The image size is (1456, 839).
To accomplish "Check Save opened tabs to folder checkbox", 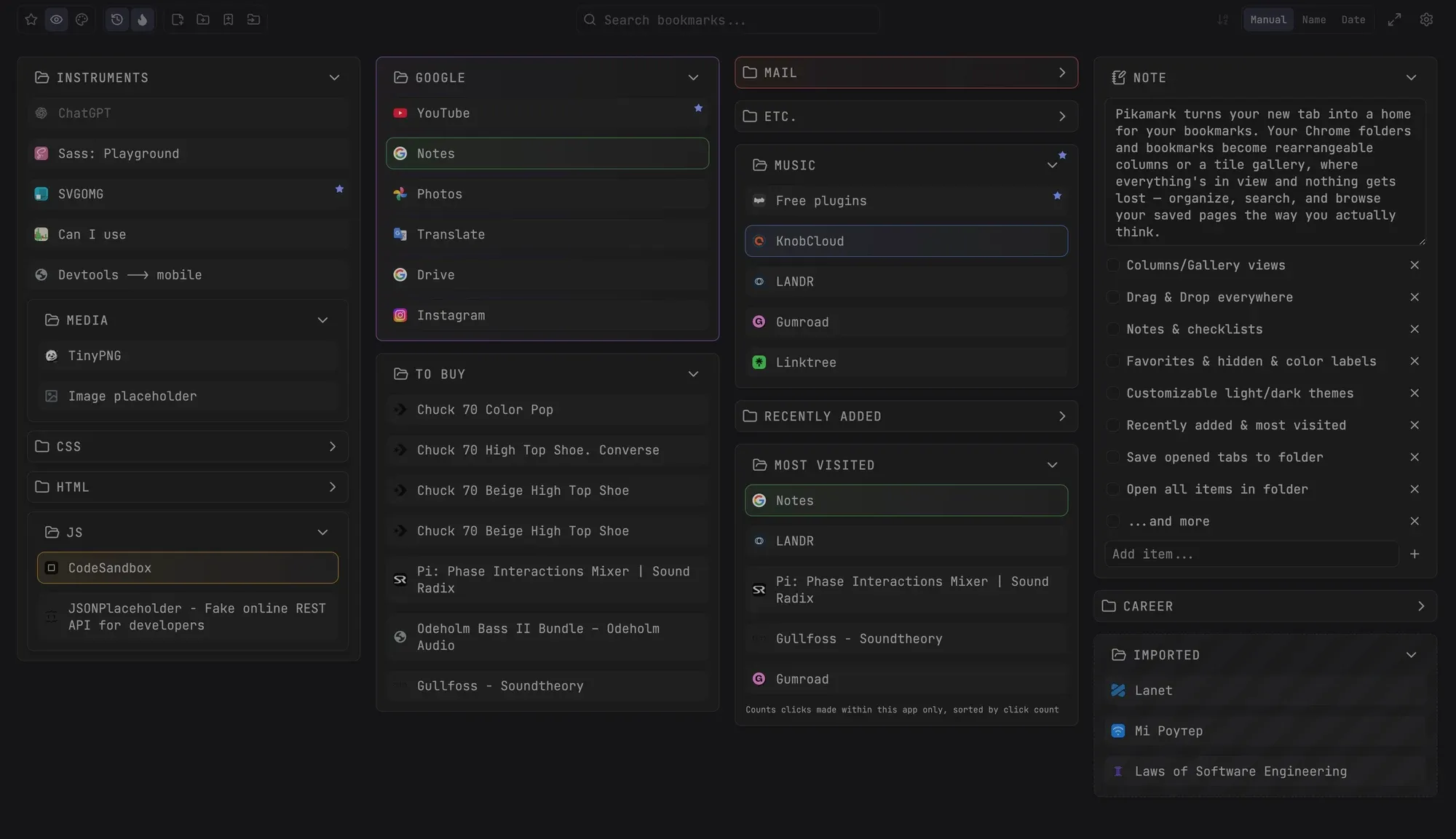I will point(1113,458).
